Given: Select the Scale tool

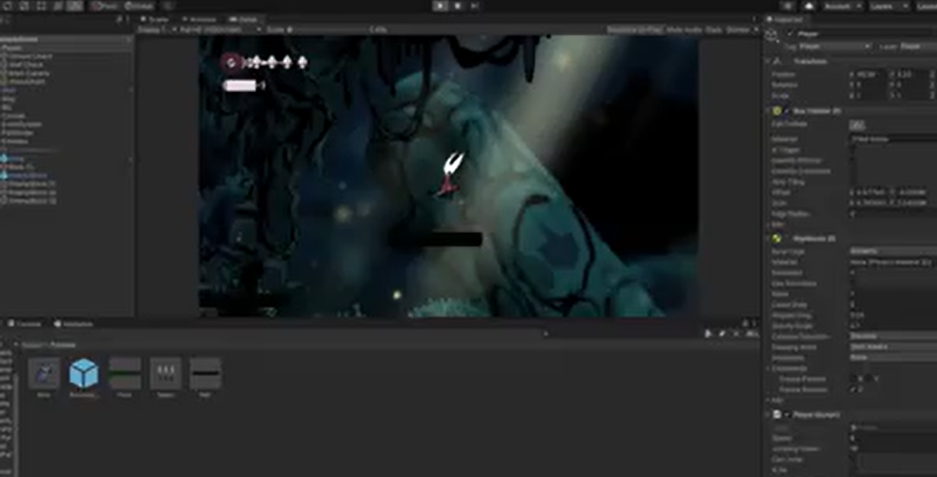Looking at the screenshot, I should [x=58, y=6].
